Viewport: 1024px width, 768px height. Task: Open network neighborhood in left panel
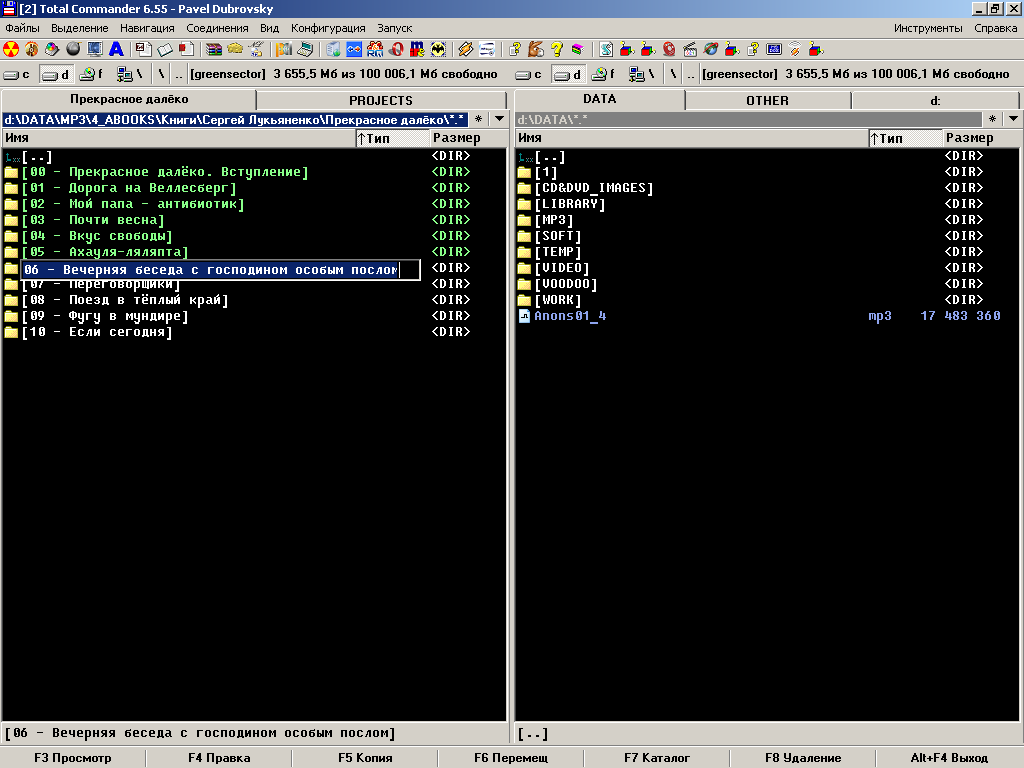click(x=129, y=74)
